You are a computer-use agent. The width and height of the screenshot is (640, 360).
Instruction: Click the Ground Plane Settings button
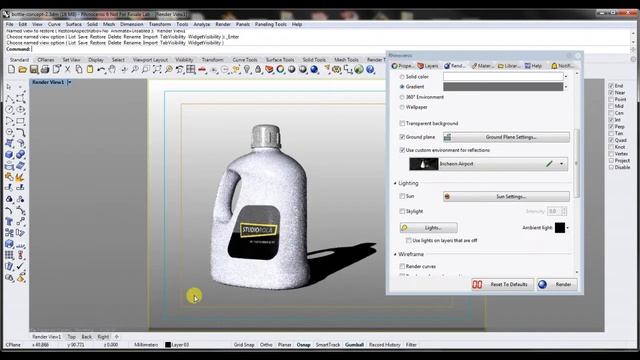[x=506, y=137]
